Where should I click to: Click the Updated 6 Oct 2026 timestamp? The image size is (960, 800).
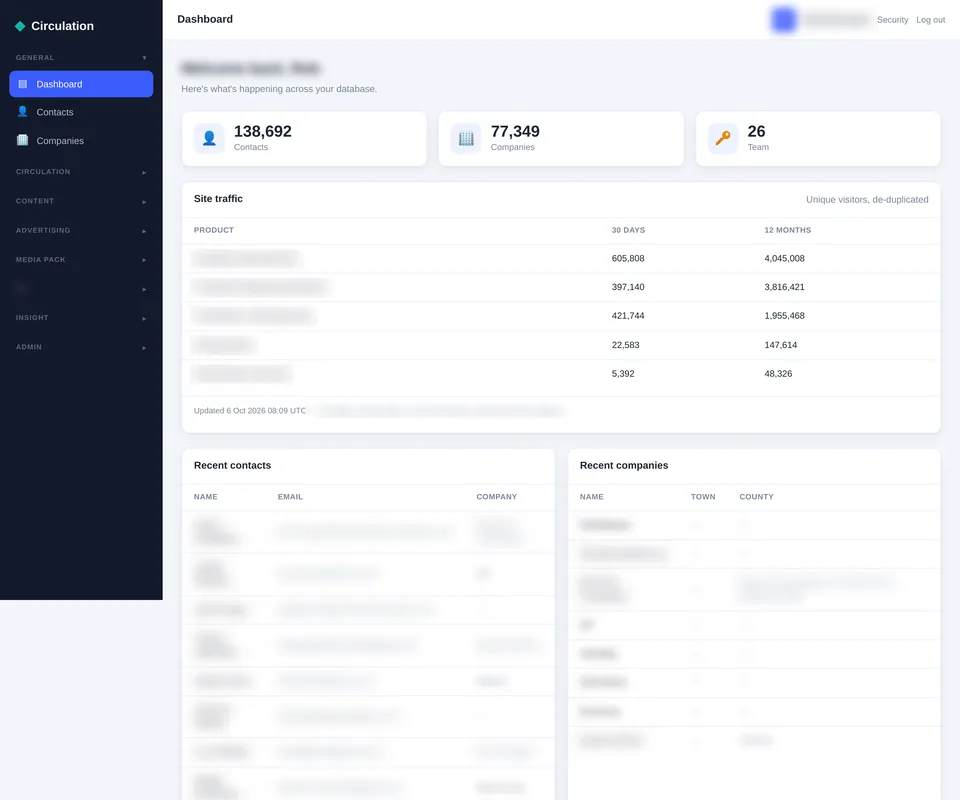point(250,411)
